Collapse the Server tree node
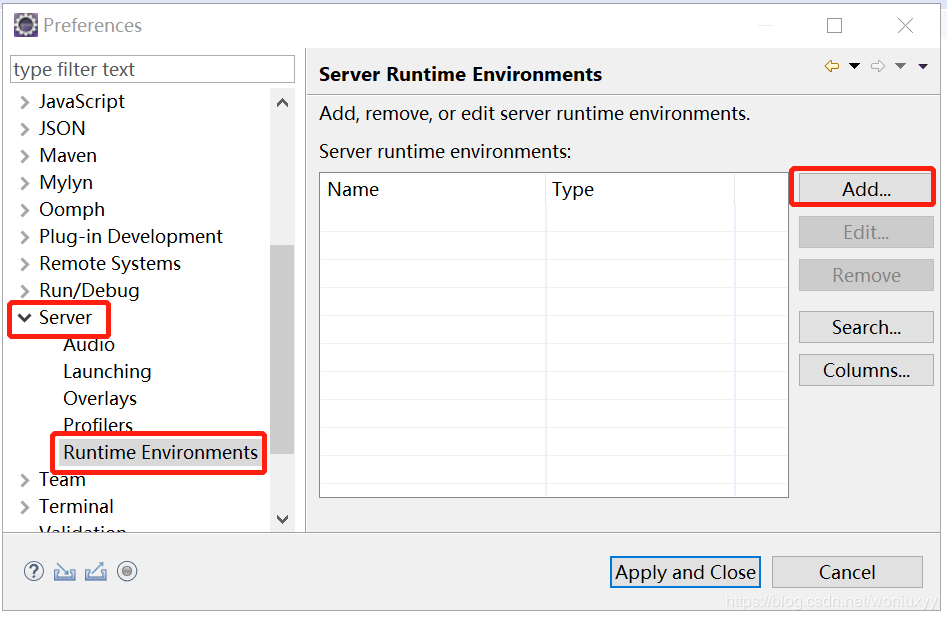The image size is (947, 620). 24,318
